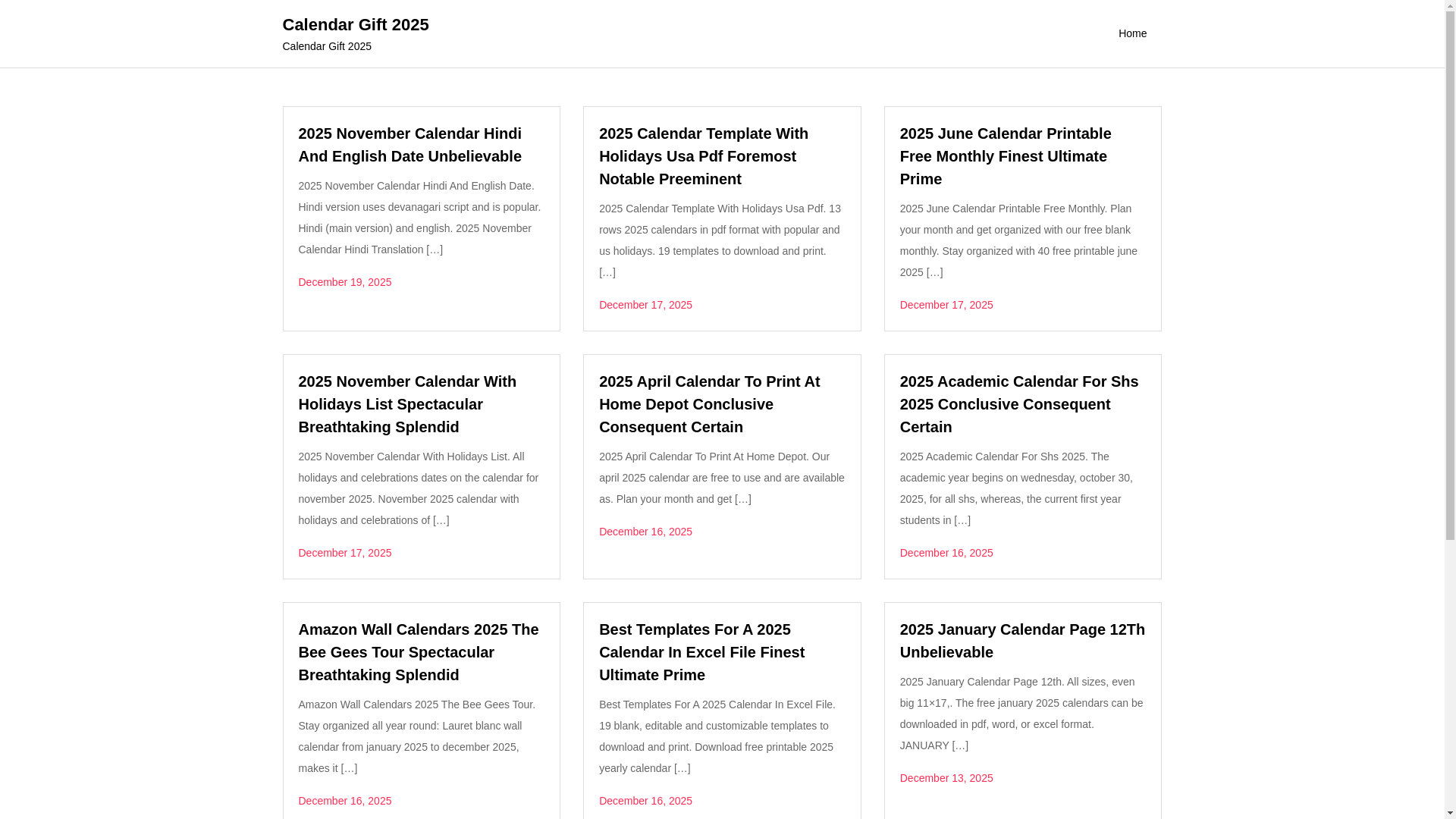Click the Calendar Gift 2025 site title
The image size is (1456, 819).
tap(355, 24)
